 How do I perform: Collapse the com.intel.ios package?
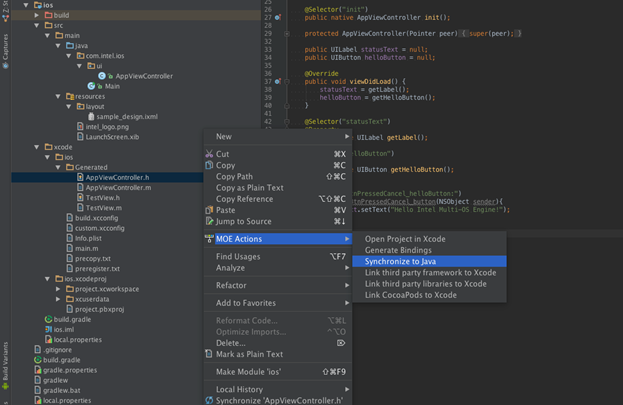pyautogui.click(x=69, y=56)
